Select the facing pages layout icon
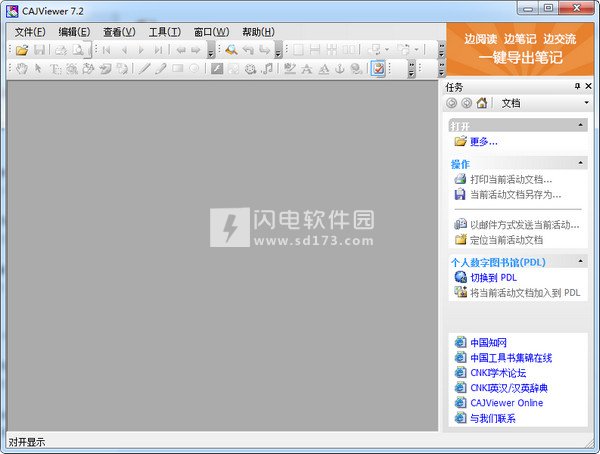Image resolution: width=600 pixels, height=454 pixels. 349,50
